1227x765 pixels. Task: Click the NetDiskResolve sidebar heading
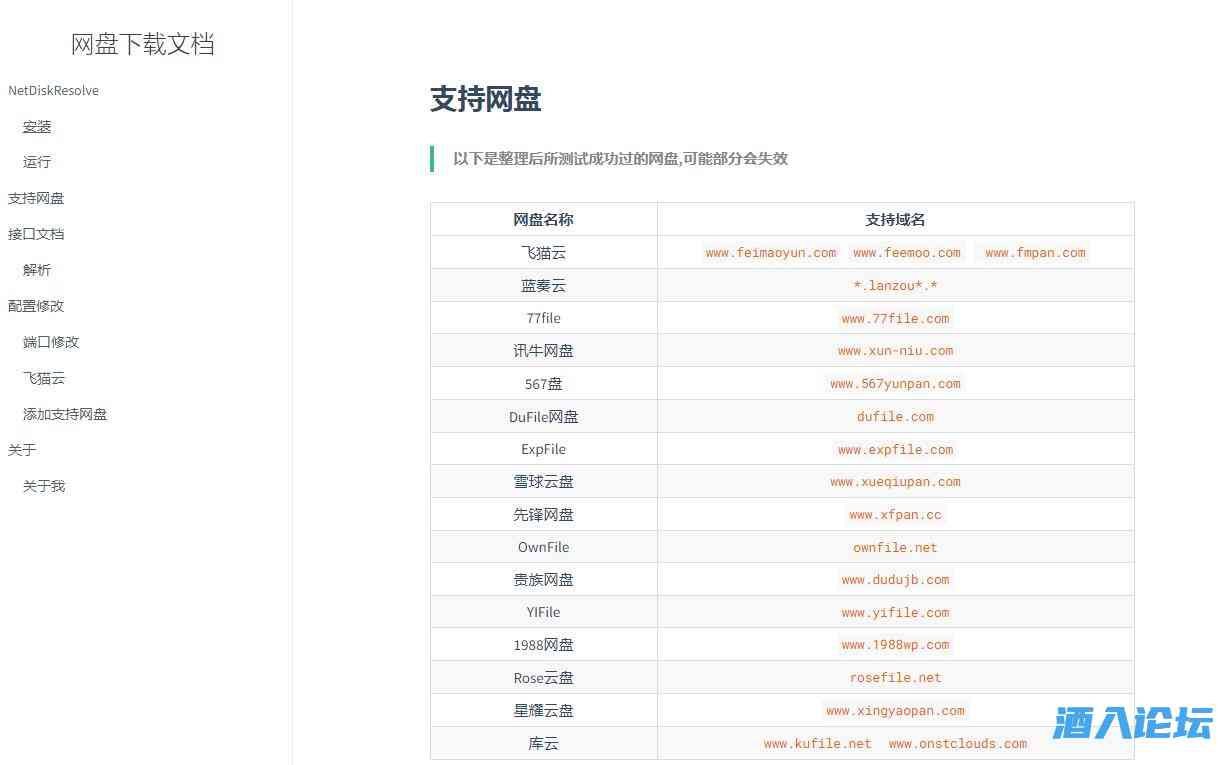tap(53, 90)
